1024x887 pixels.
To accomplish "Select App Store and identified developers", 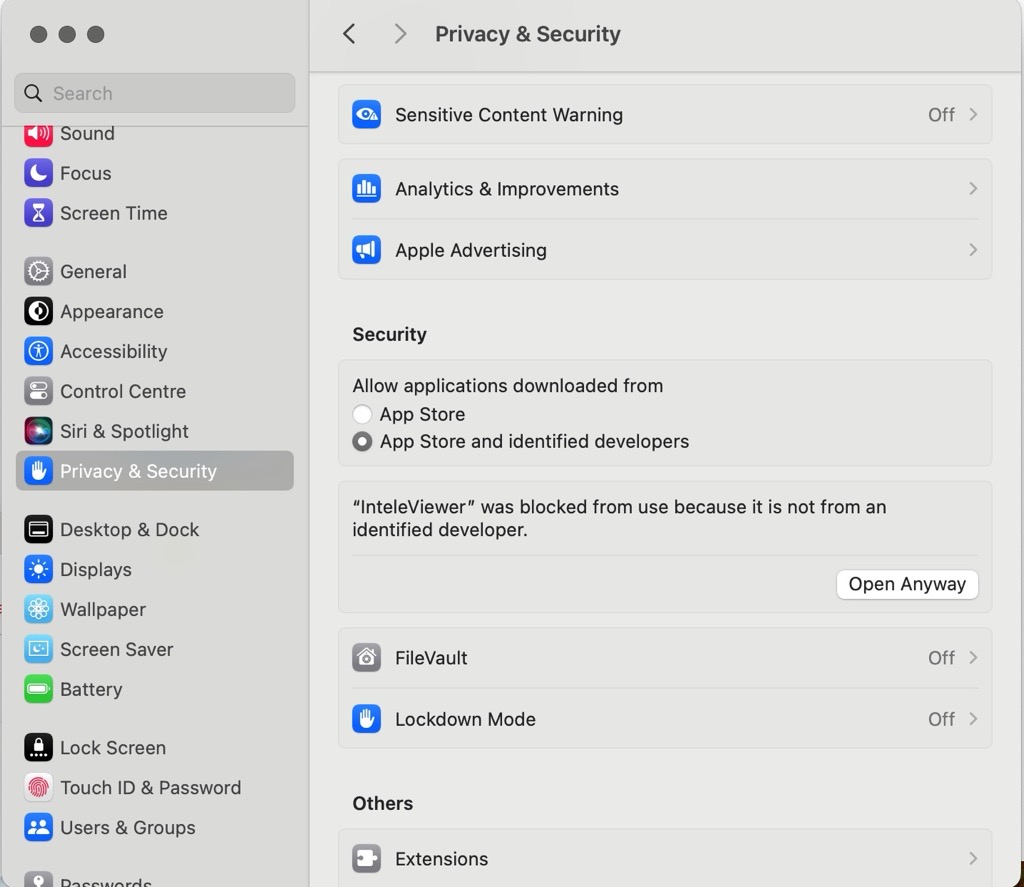I will coord(361,441).
